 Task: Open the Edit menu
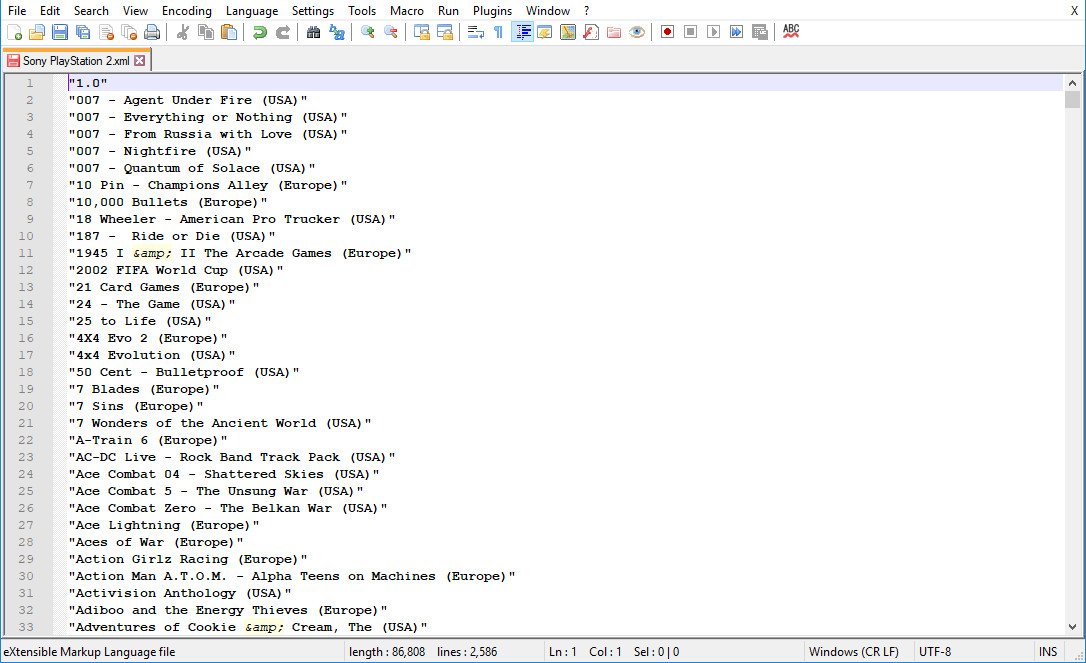50,10
